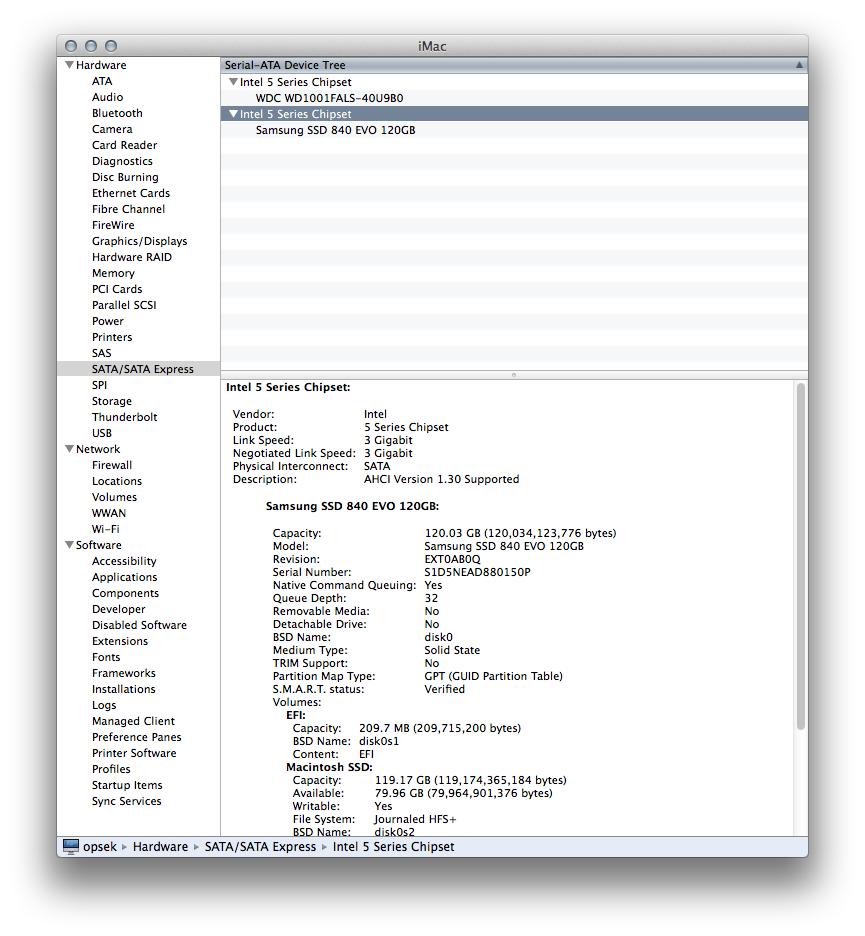Image resolution: width=865 pixels, height=936 pixels.
Task: Select Graphics/Displays in the sidebar
Action: (x=140, y=241)
